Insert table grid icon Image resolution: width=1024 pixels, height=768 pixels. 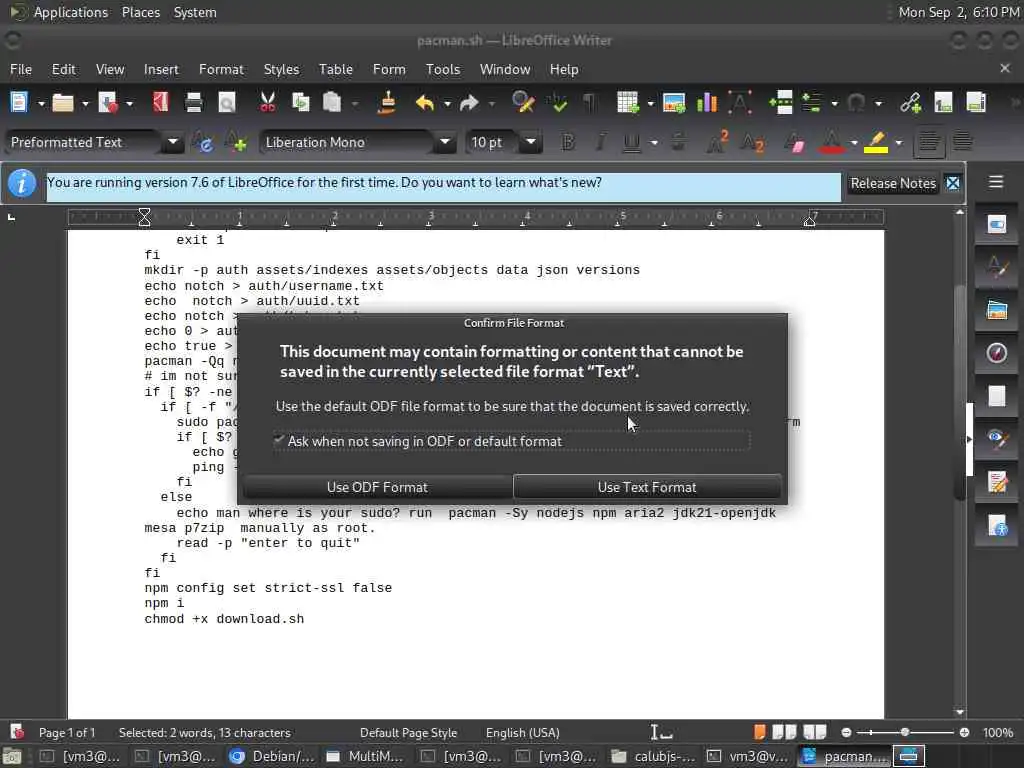(628, 103)
